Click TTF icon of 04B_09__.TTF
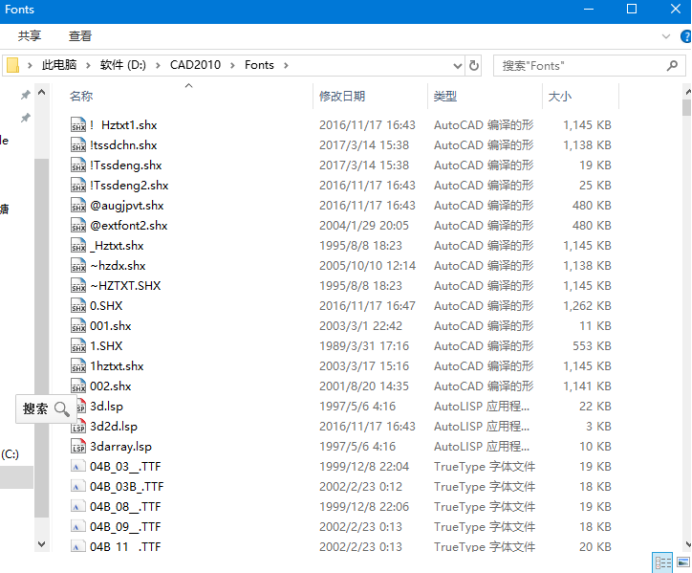Viewport: 692px width, 573px height. click(78, 527)
